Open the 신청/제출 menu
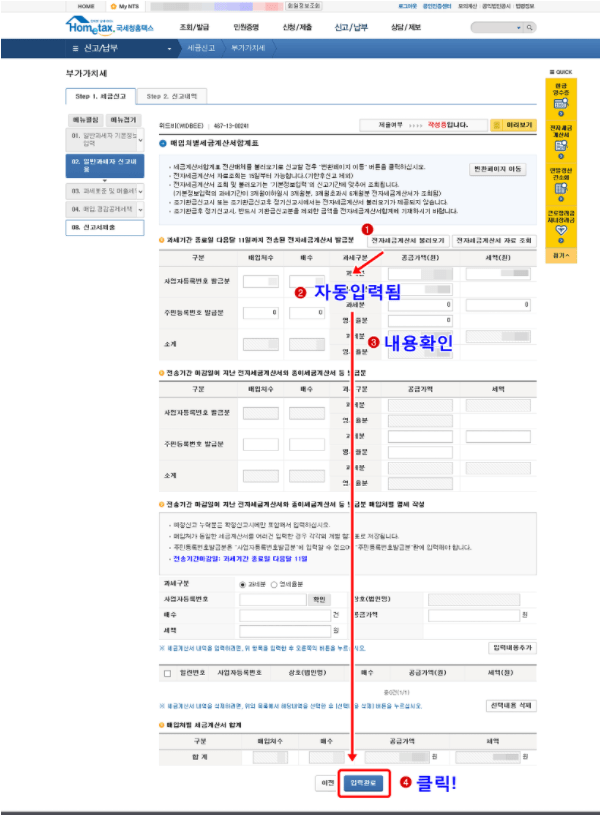This screenshot has width=600, height=815. 297,27
